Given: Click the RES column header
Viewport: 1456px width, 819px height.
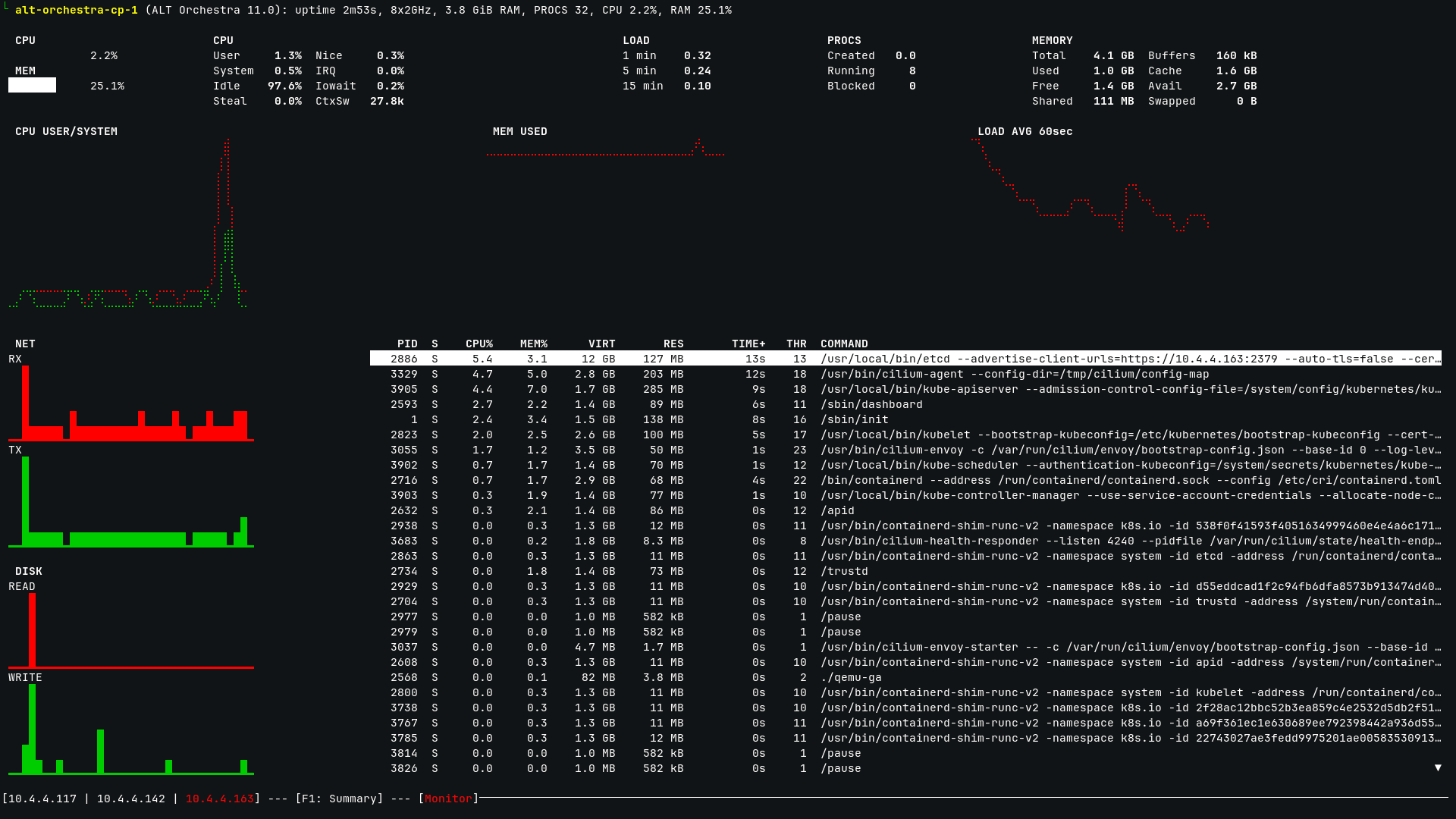Looking at the screenshot, I should click(673, 344).
